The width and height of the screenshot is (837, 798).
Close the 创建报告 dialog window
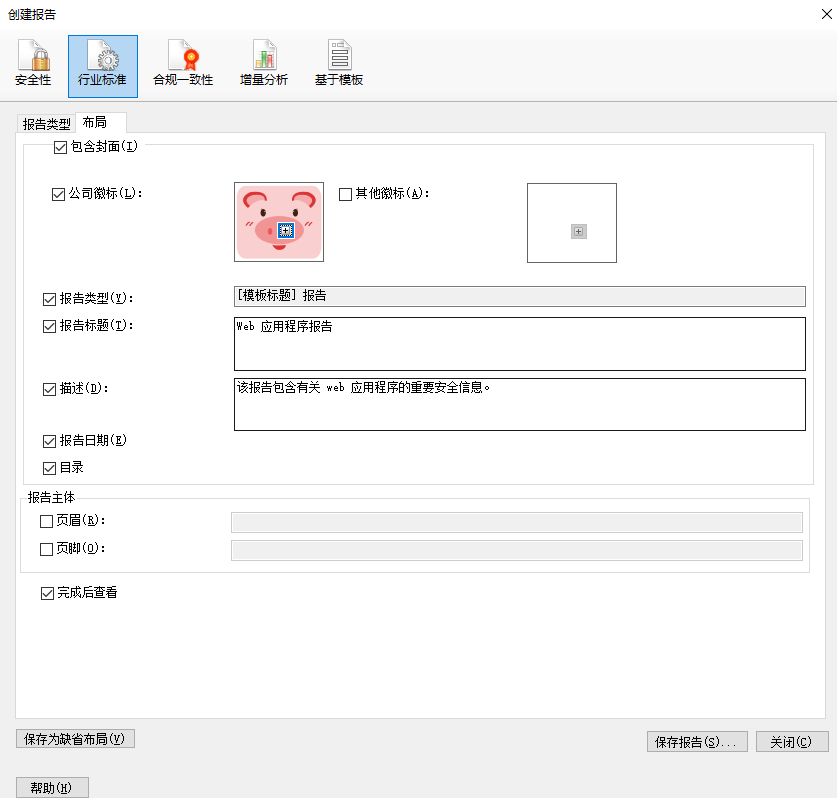point(826,14)
